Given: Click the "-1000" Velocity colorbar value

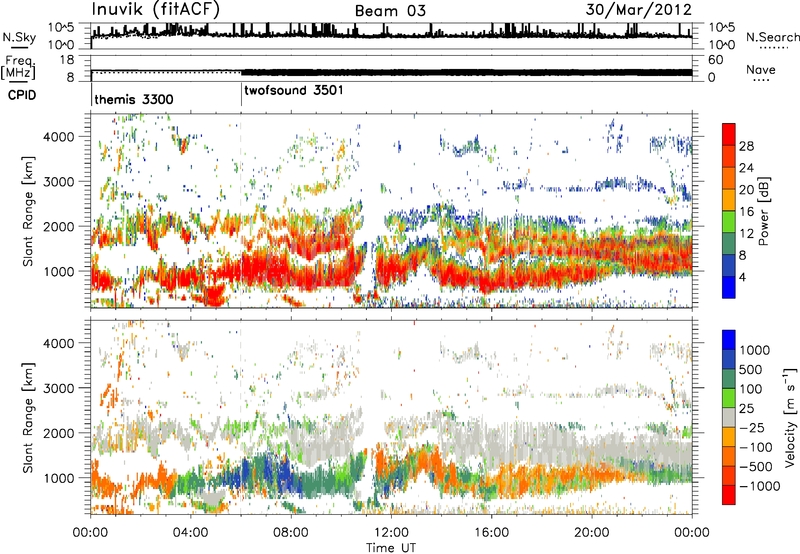Looking at the screenshot, I should 760,486.
